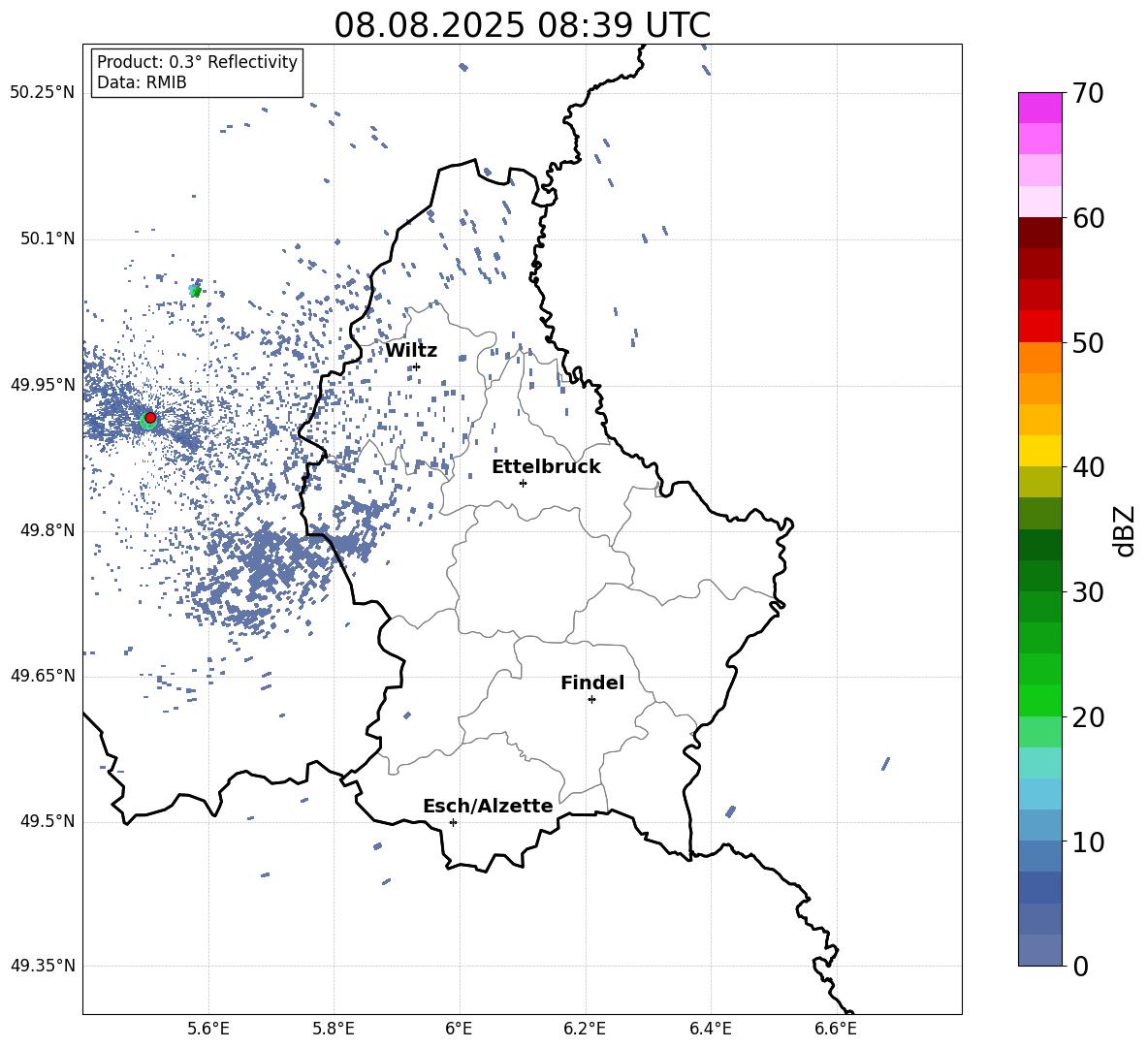
Task: Click the 6.2°E longitude tick label
Action: click(x=585, y=1029)
